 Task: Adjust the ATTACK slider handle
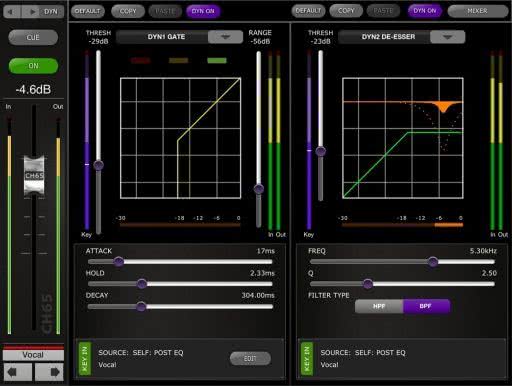pos(119,262)
